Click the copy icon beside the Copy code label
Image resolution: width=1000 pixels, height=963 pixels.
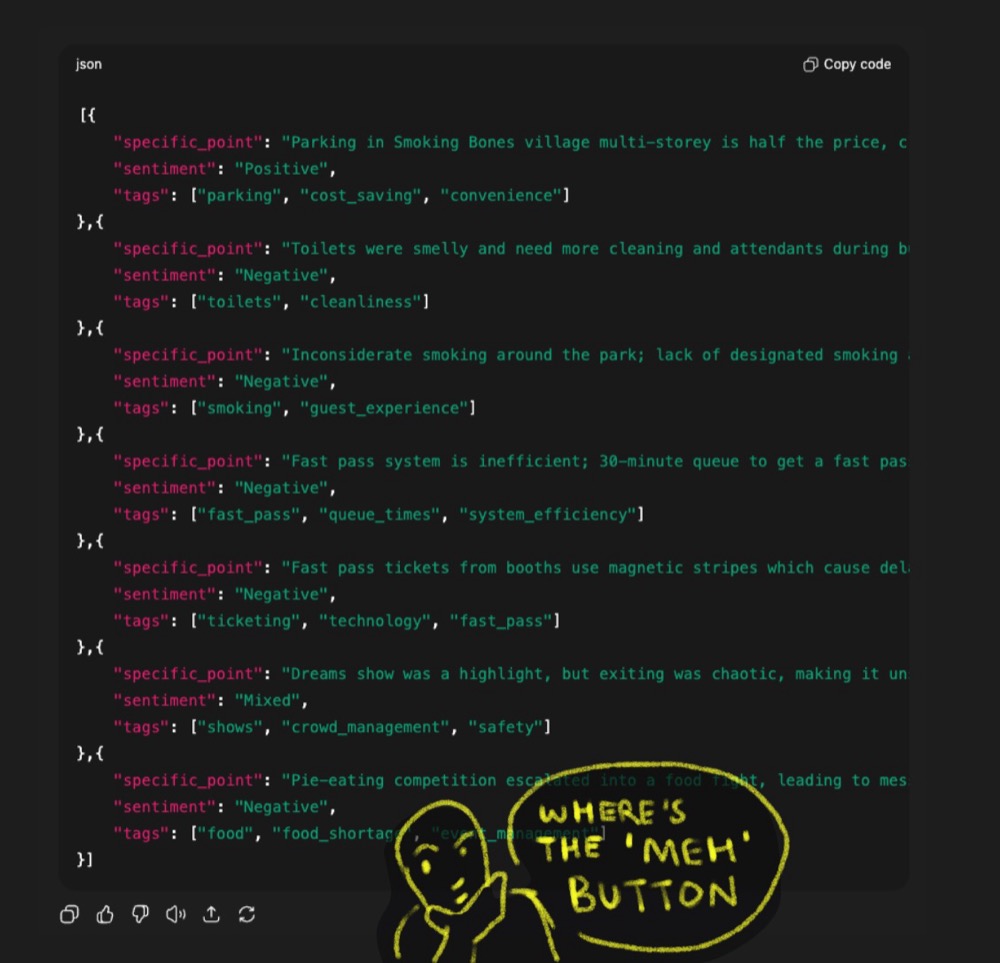(810, 63)
